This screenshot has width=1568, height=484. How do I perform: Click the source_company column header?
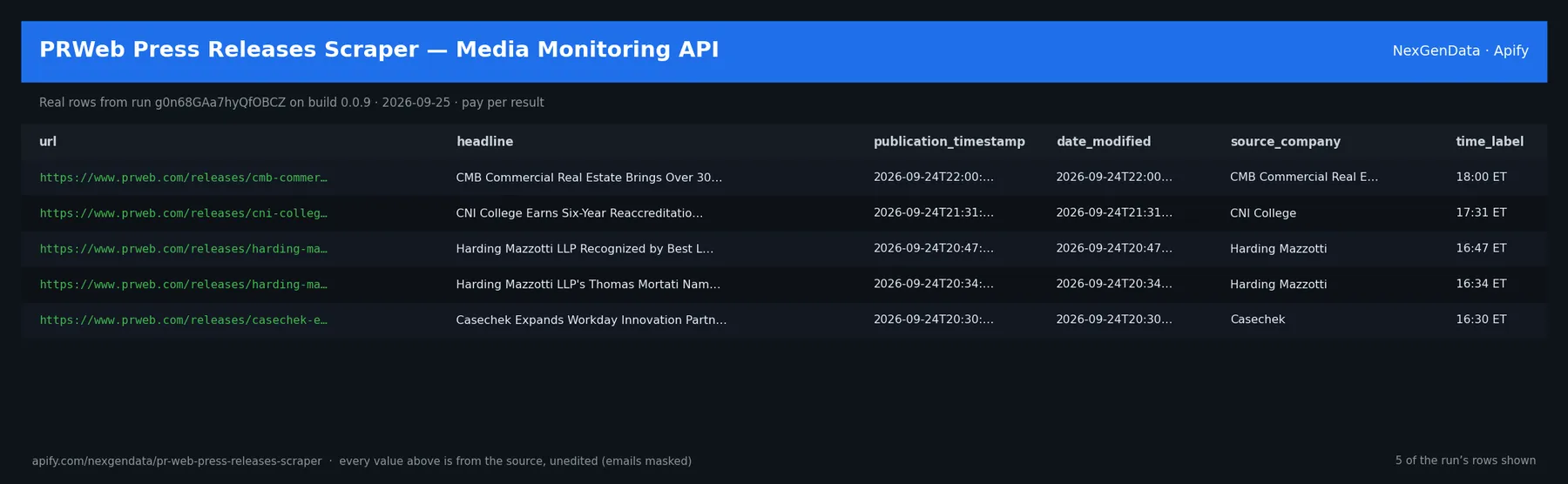coord(1285,142)
